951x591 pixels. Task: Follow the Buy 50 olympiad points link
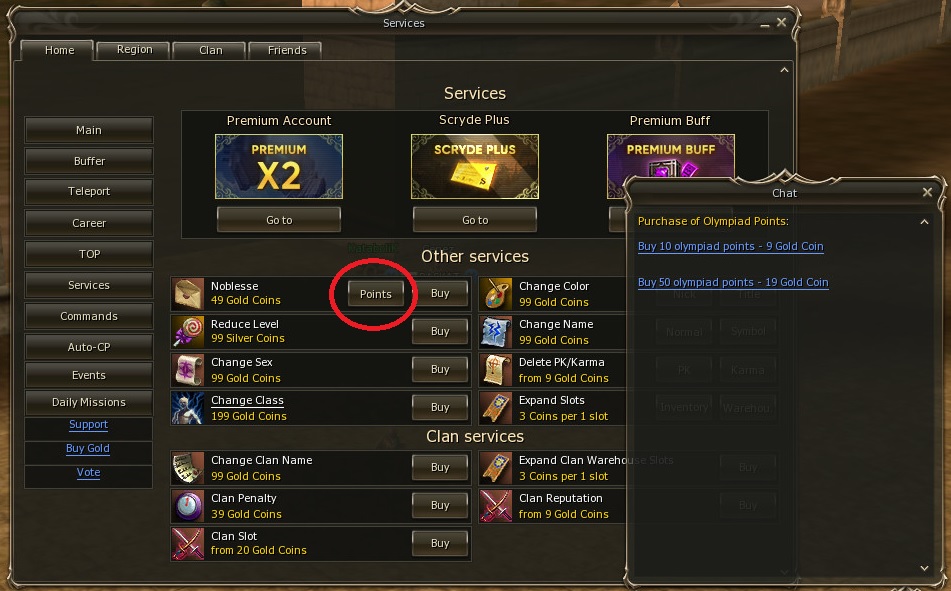coord(733,282)
